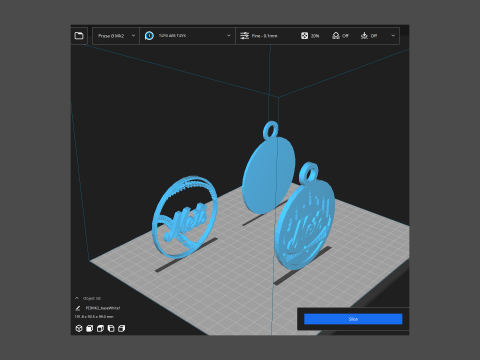Click the extruder material circle icon

coord(149,36)
